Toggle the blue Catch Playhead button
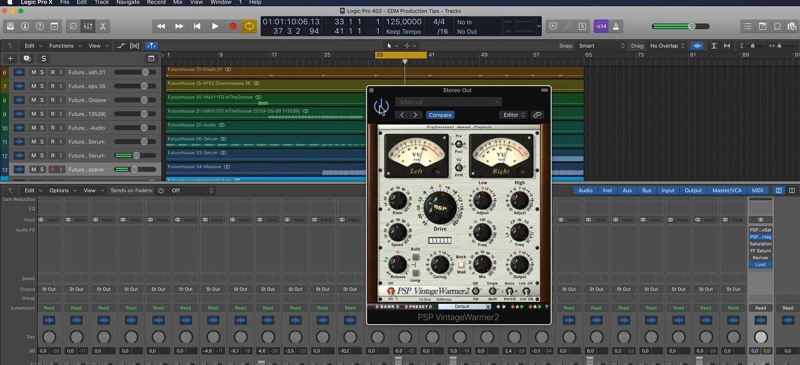The height and width of the screenshot is (365, 800). pos(151,46)
